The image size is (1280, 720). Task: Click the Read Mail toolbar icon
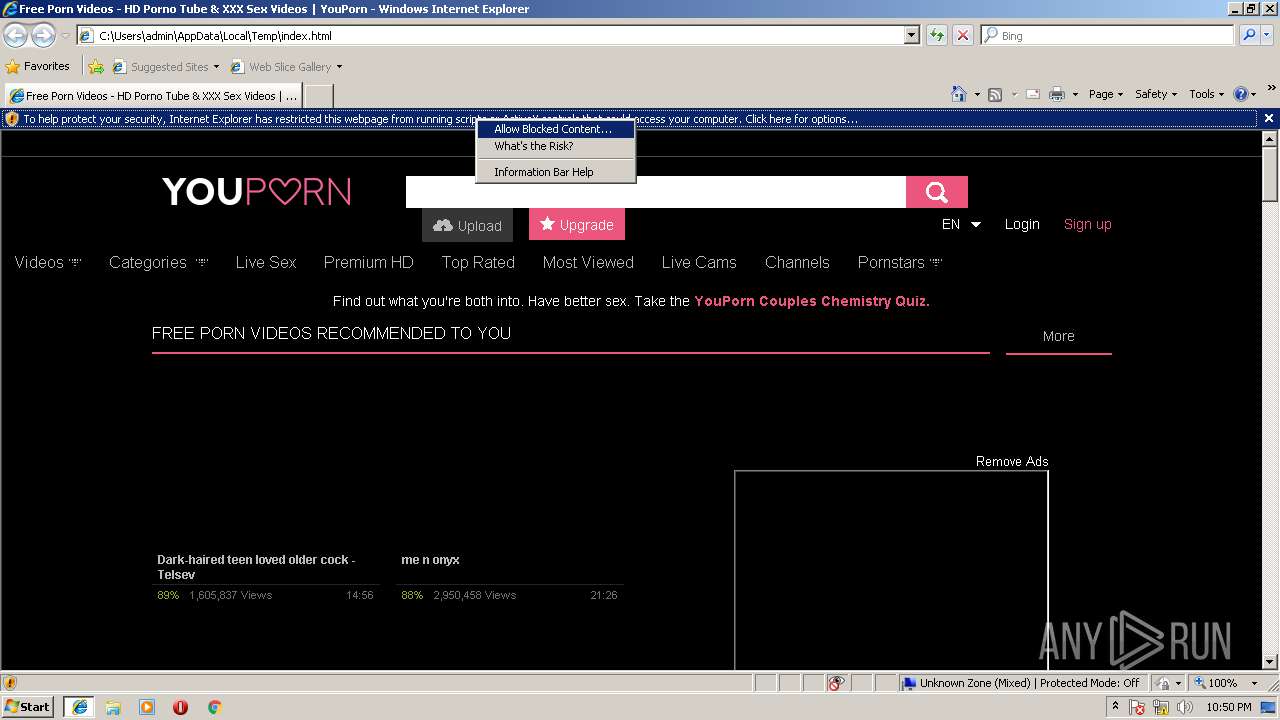[x=1033, y=94]
